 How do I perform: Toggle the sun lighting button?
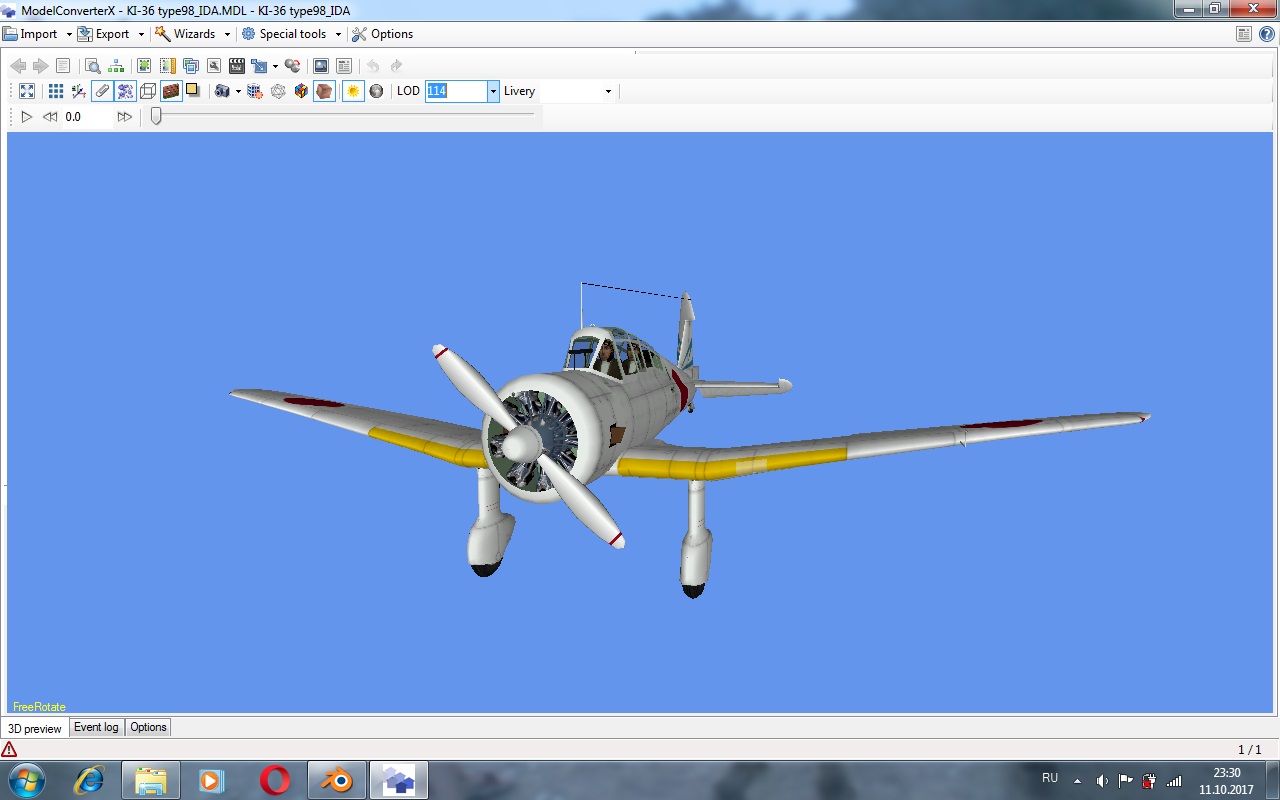(x=352, y=91)
